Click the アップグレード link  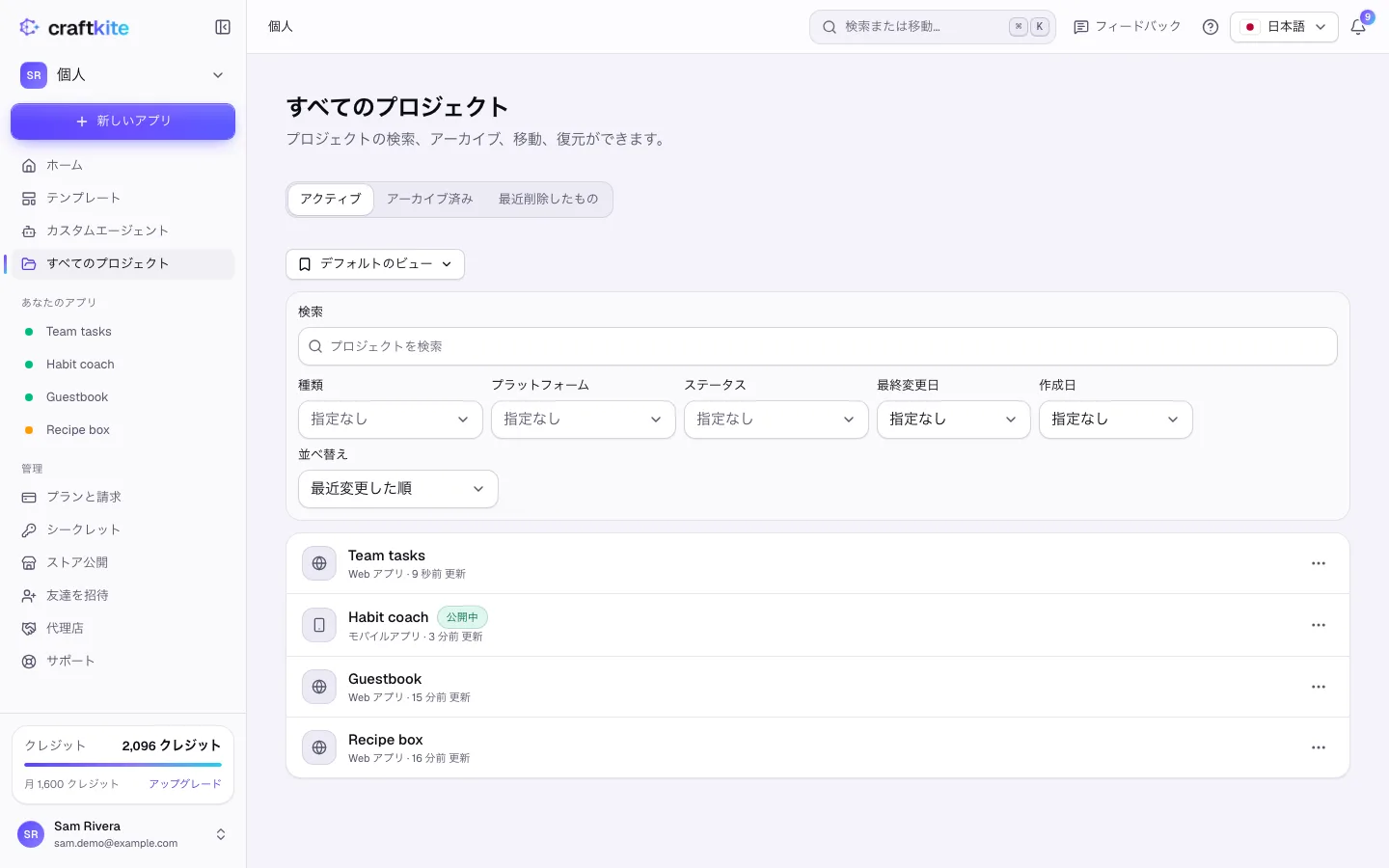[x=185, y=784]
